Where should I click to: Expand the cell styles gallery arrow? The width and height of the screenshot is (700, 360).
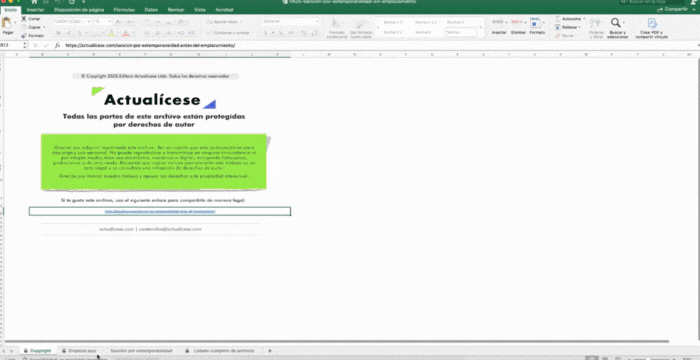[x=481, y=27]
